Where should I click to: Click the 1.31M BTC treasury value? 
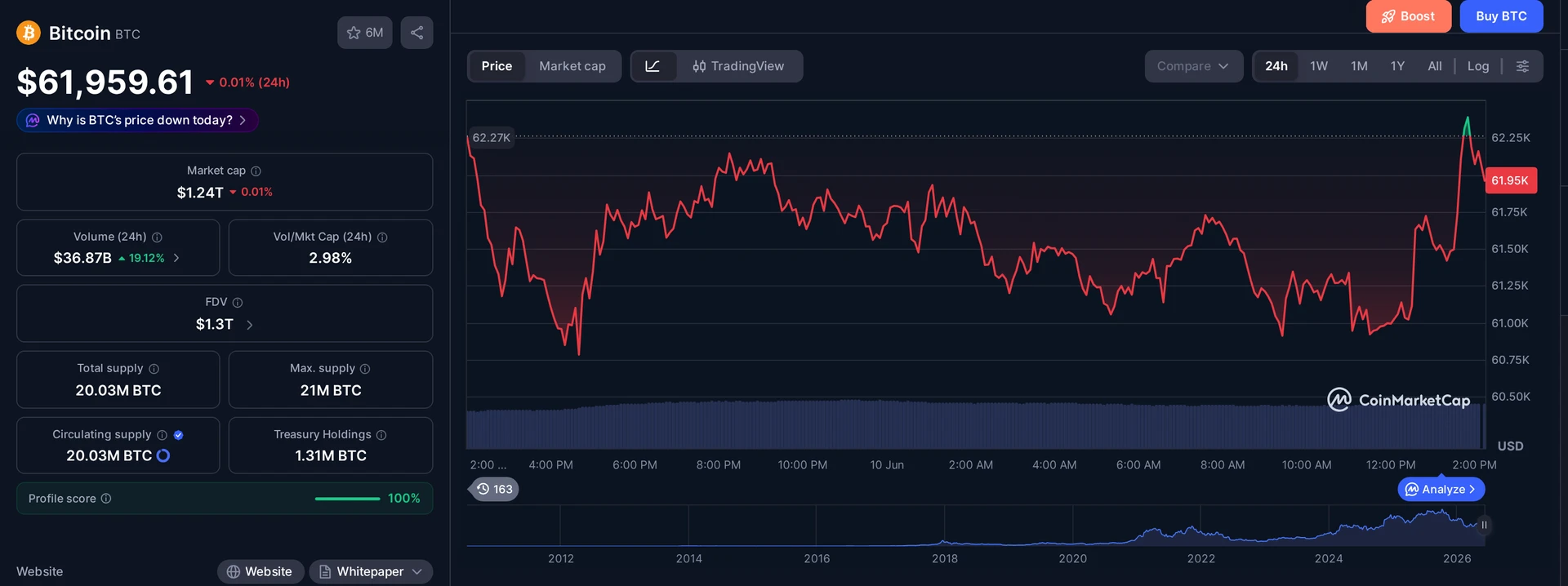pos(331,455)
